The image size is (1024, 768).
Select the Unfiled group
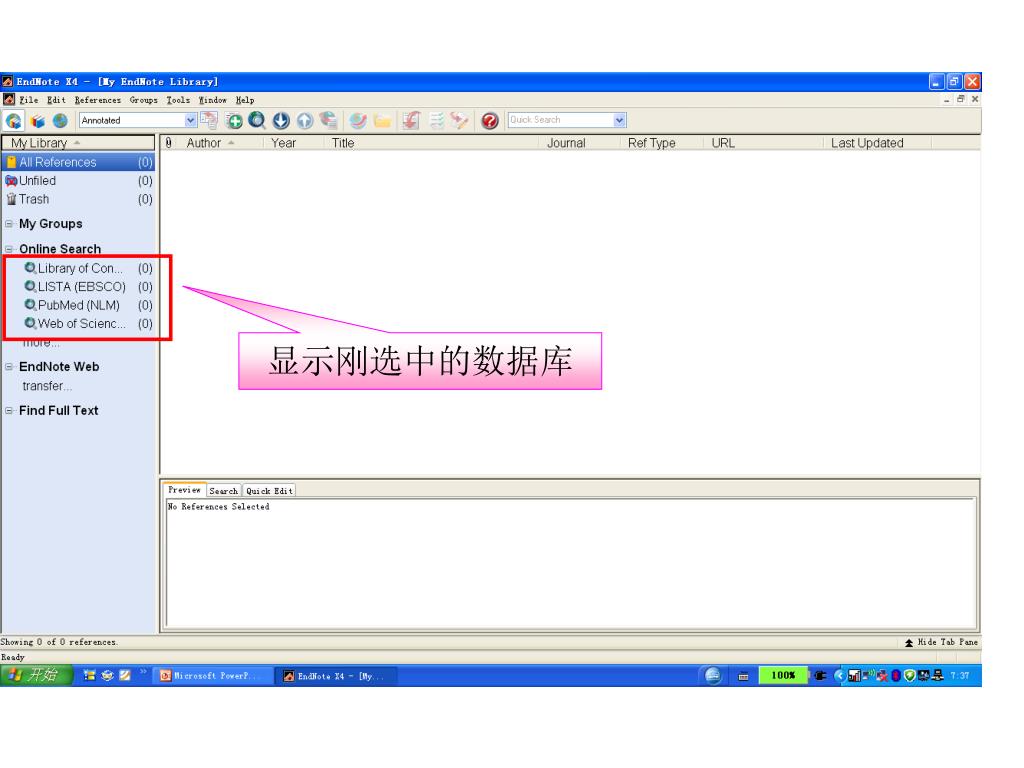point(78,181)
